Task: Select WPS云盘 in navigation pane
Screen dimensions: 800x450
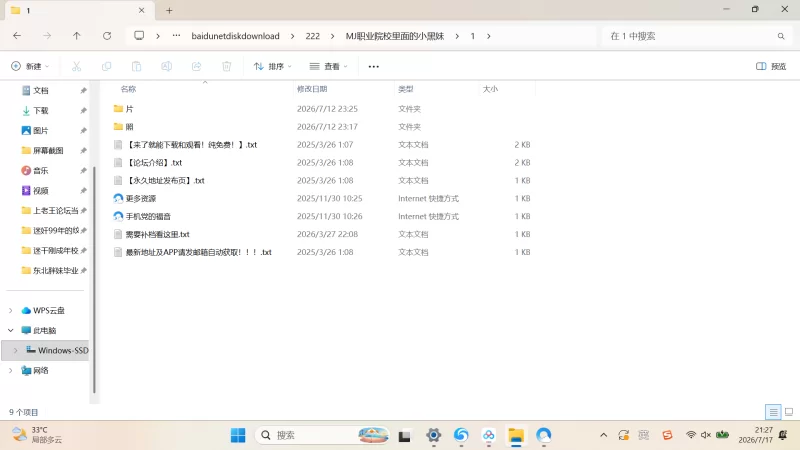Action: click(48, 310)
